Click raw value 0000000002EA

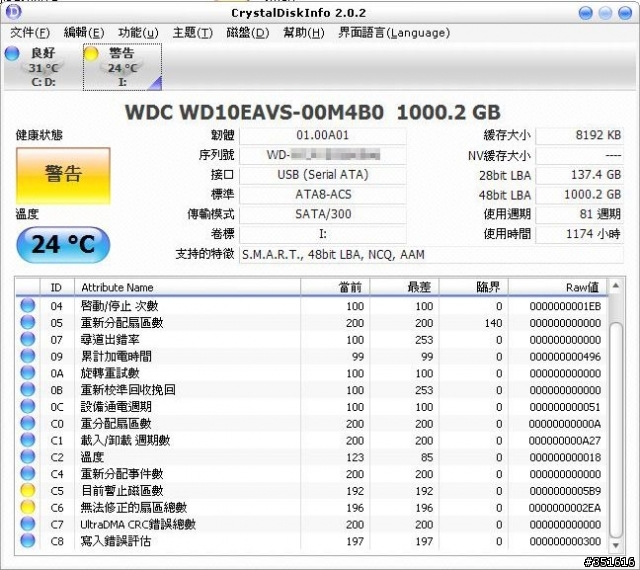pyautogui.click(x=565, y=508)
